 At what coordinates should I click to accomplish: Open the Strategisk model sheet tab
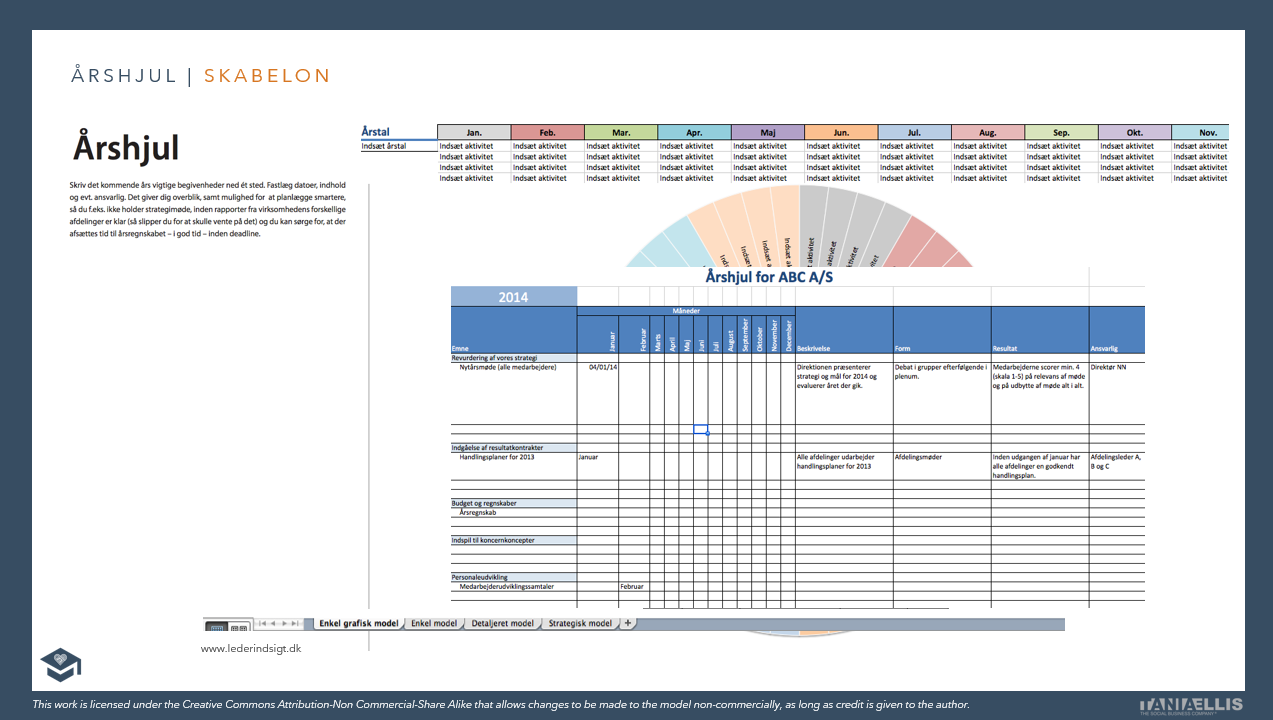pyautogui.click(x=580, y=623)
